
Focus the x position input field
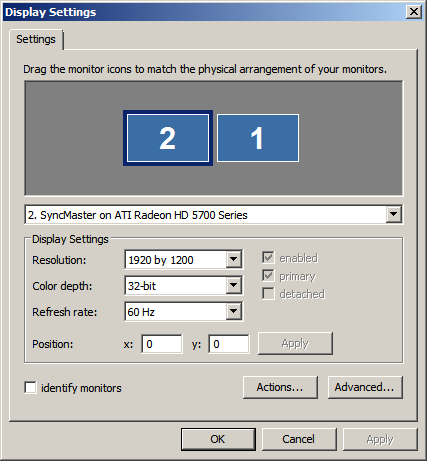[x=162, y=344]
